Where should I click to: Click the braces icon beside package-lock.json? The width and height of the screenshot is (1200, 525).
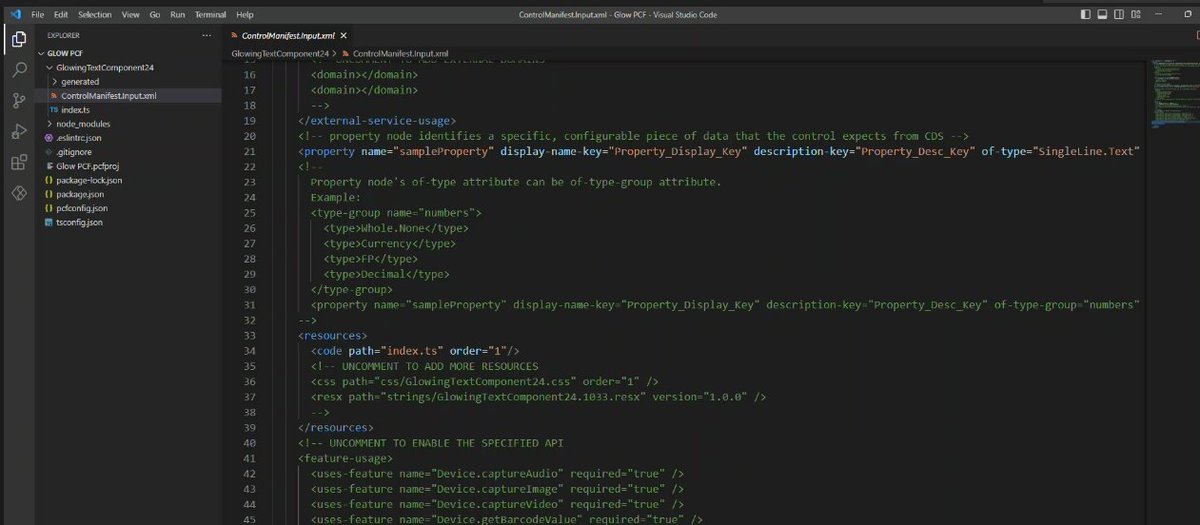[x=48, y=180]
